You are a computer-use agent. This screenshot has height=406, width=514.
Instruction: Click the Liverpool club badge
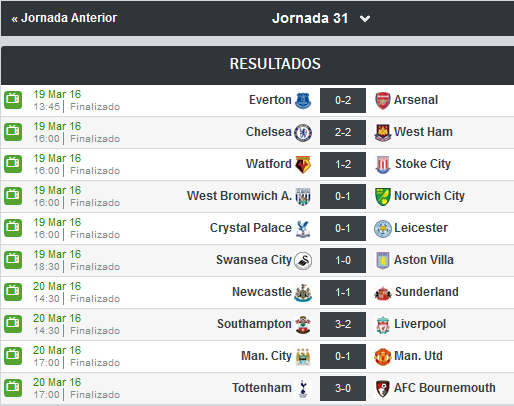click(383, 325)
